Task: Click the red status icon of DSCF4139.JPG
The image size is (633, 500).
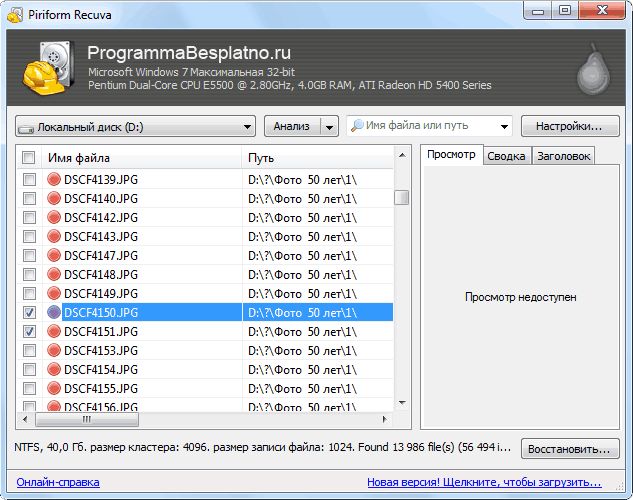Action: click(54, 179)
